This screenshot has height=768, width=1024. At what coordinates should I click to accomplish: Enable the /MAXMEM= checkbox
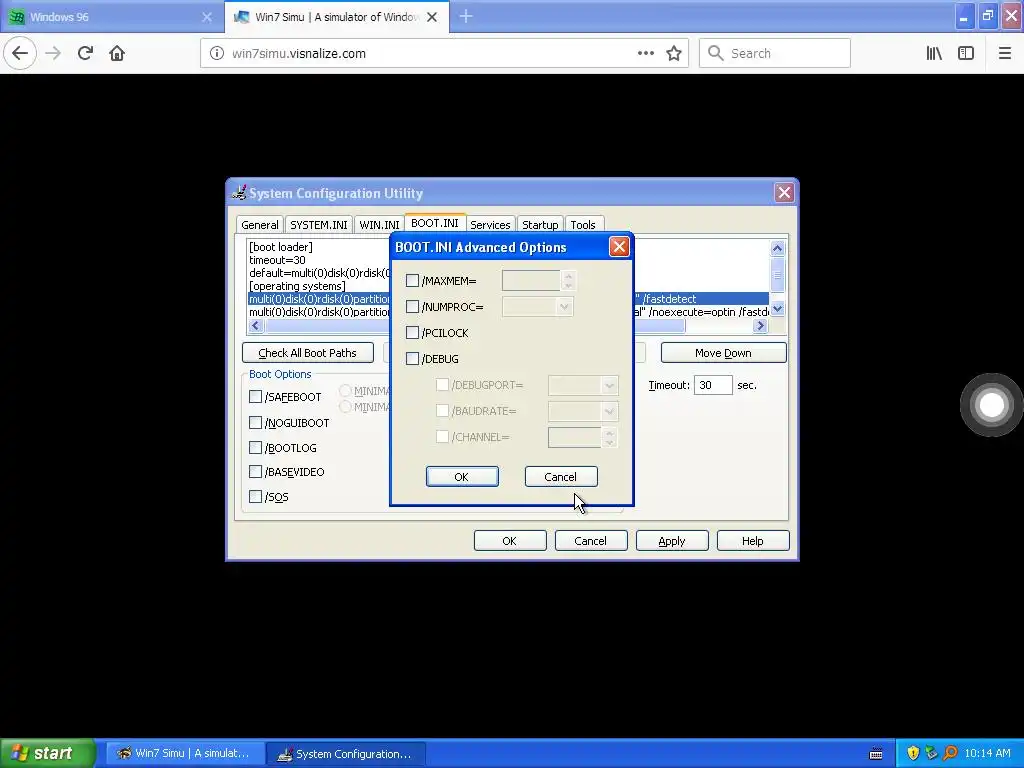(x=412, y=281)
